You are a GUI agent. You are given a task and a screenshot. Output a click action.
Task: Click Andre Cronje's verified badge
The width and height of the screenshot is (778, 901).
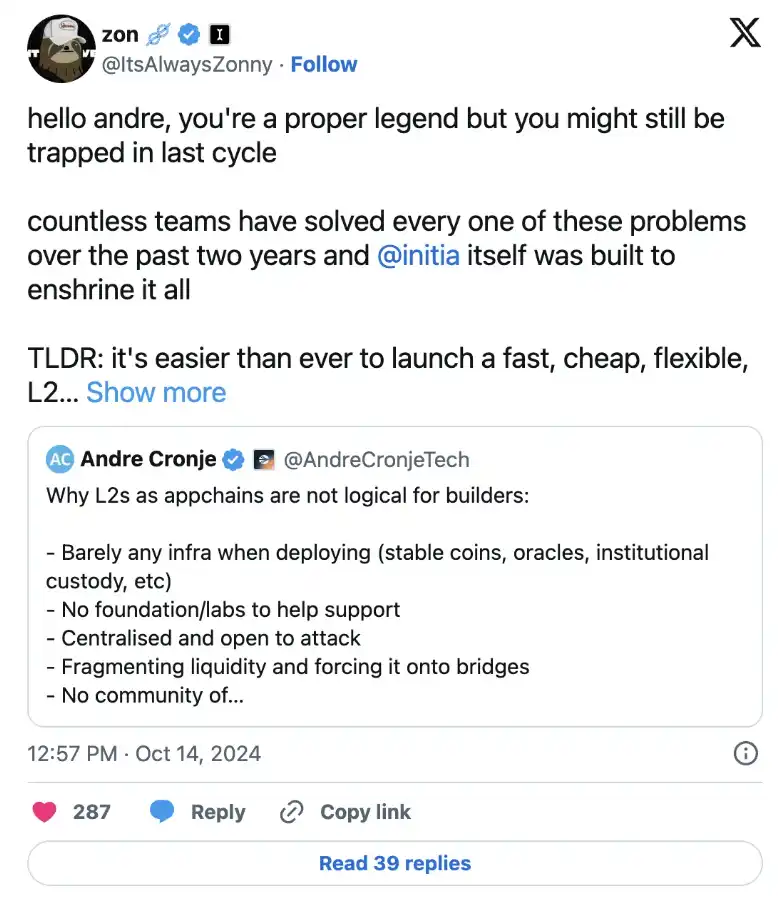click(234, 460)
